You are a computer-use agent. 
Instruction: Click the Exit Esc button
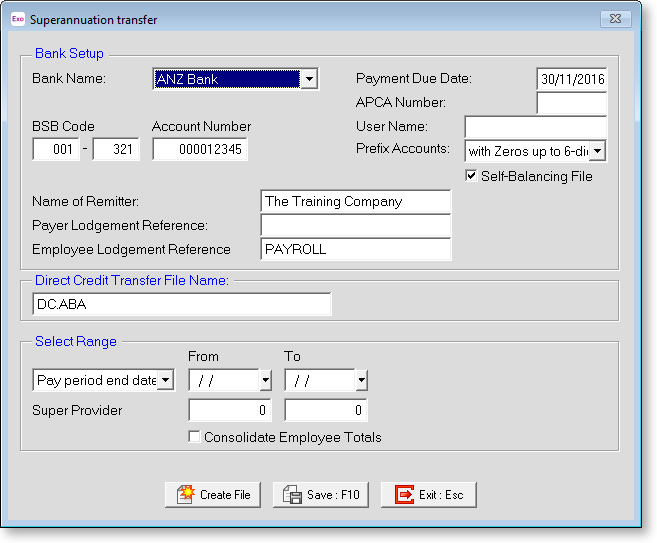tap(428, 494)
